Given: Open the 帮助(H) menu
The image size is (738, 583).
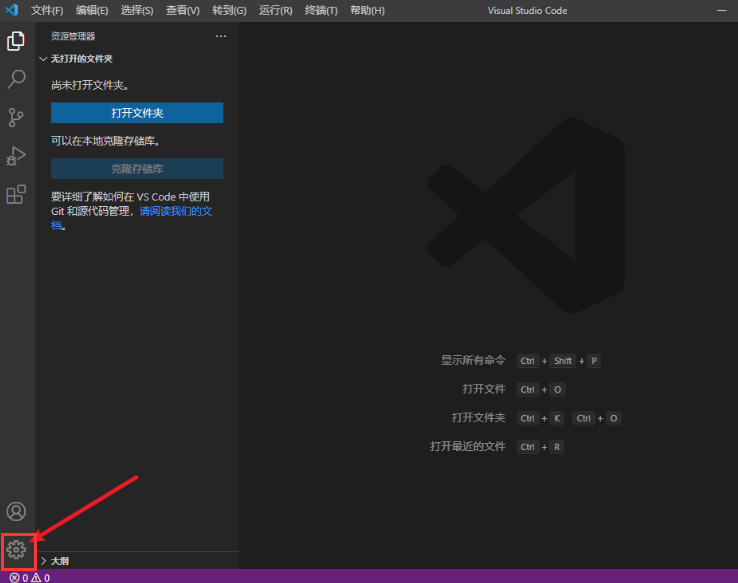Looking at the screenshot, I should click(x=367, y=10).
